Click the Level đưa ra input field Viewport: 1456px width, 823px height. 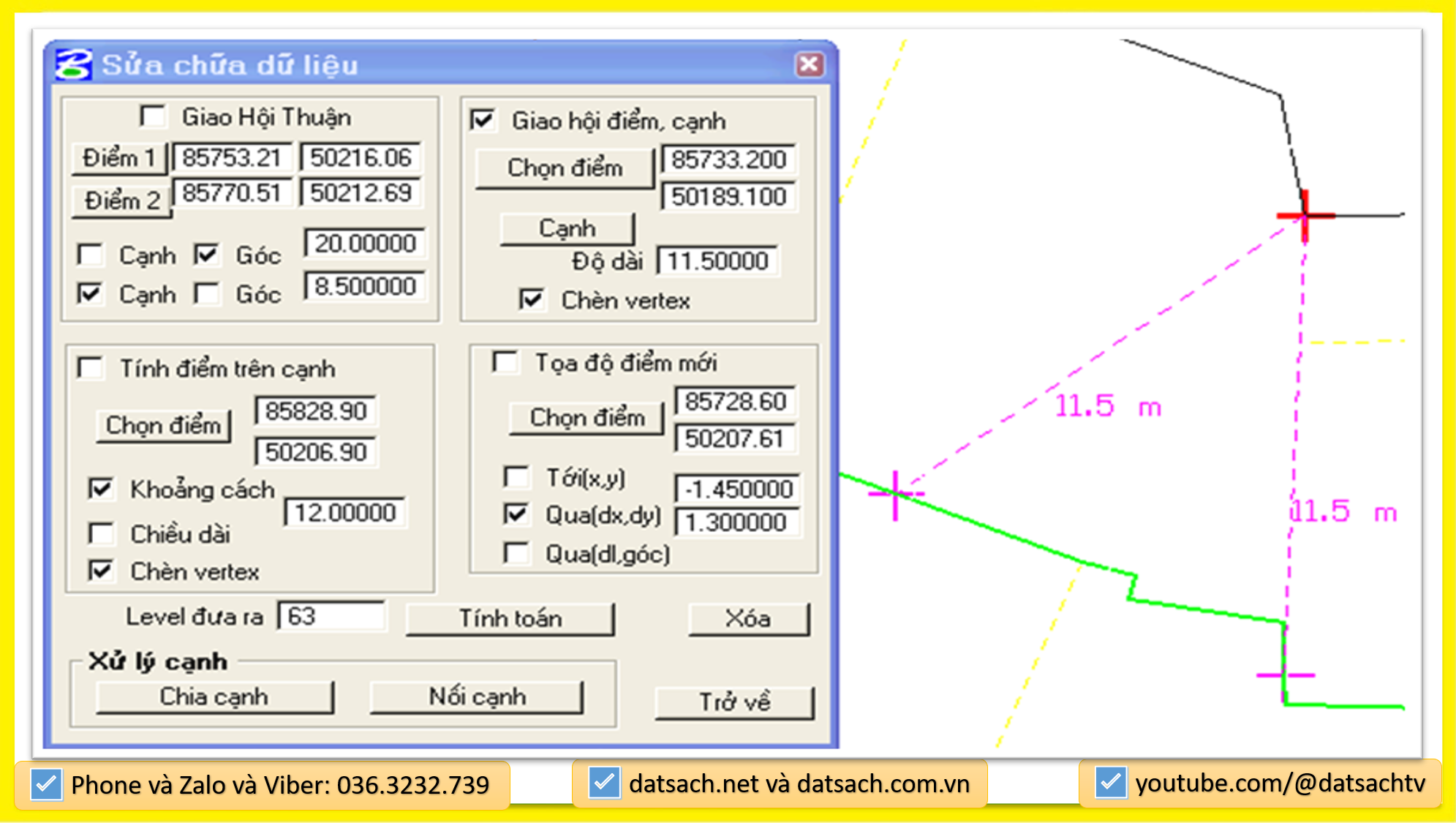pos(331,616)
